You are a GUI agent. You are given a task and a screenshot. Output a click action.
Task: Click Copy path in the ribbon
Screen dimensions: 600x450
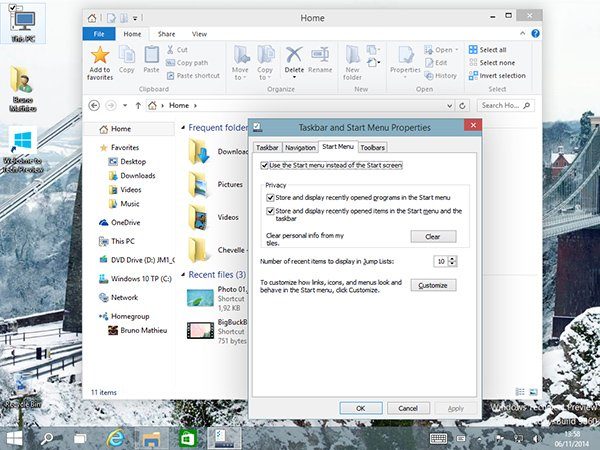[x=187, y=63]
